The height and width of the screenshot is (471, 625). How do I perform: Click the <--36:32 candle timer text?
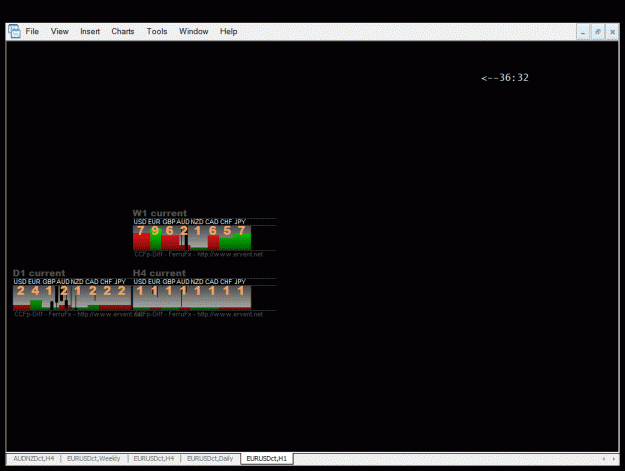[505, 78]
